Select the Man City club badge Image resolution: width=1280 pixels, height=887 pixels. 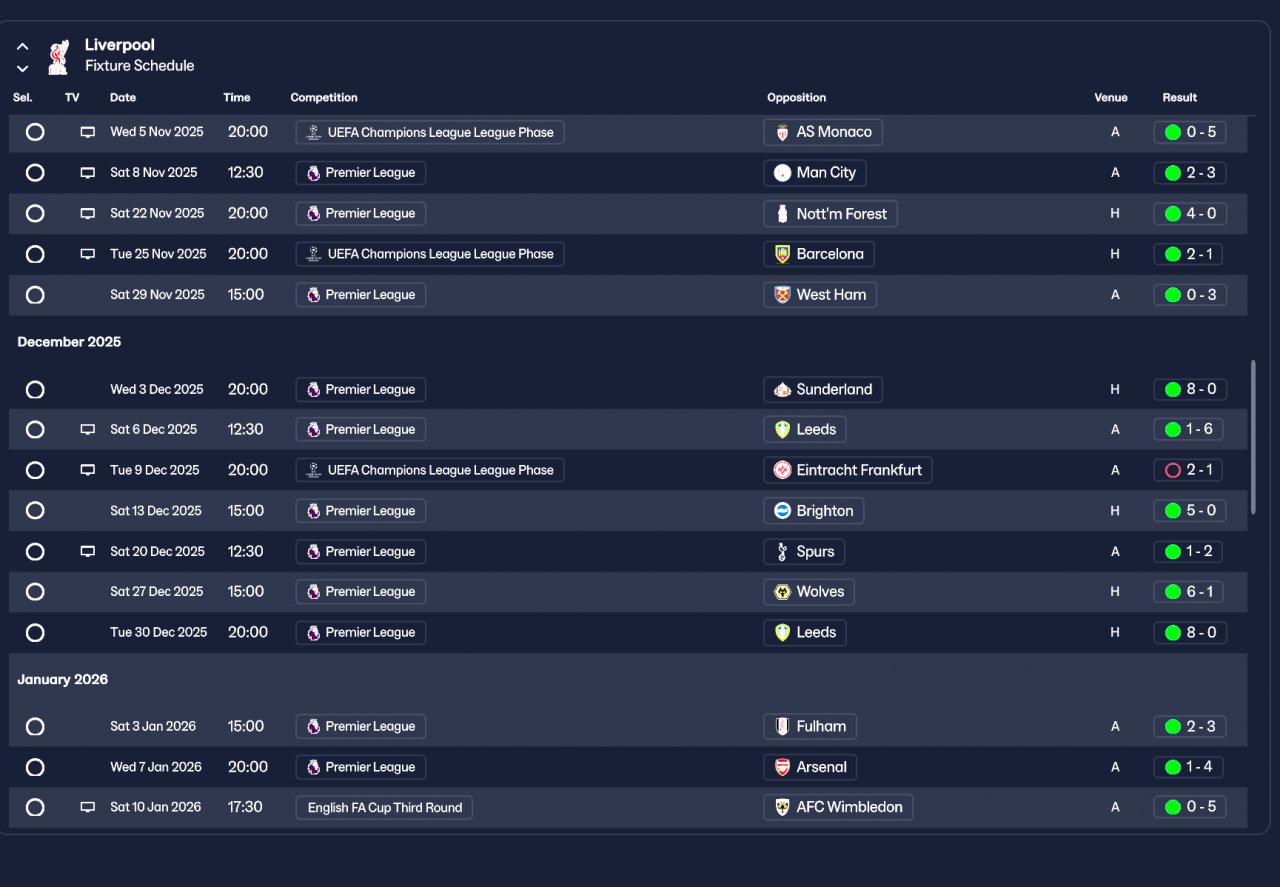782,173
